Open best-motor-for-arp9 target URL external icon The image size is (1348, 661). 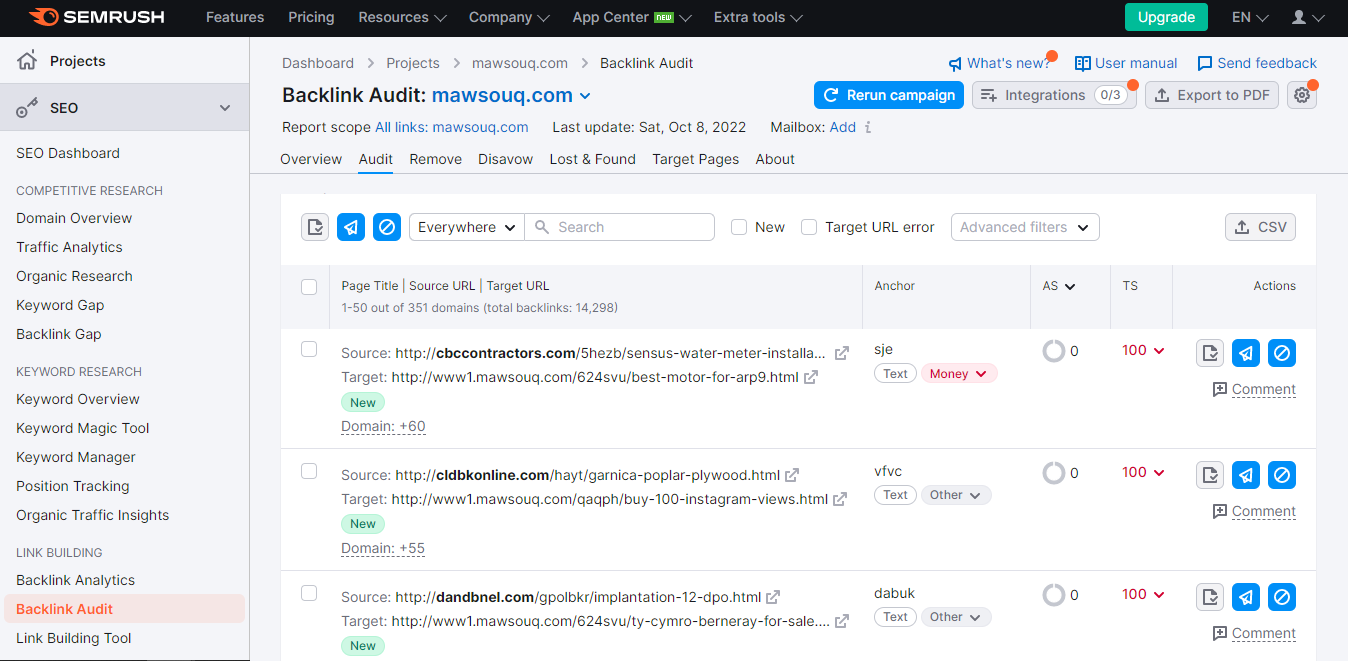811,377
